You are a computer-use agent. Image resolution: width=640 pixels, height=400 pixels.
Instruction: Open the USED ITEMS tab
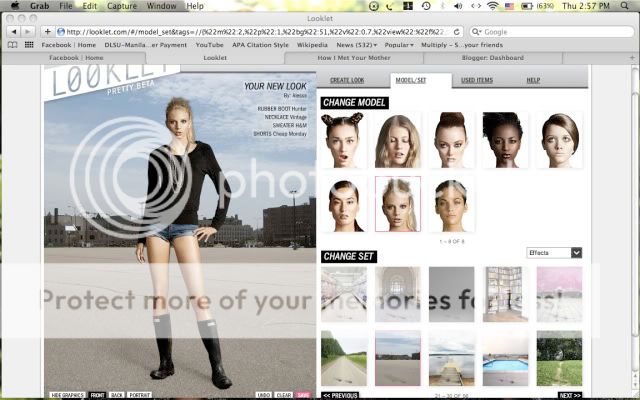(477, 80)
